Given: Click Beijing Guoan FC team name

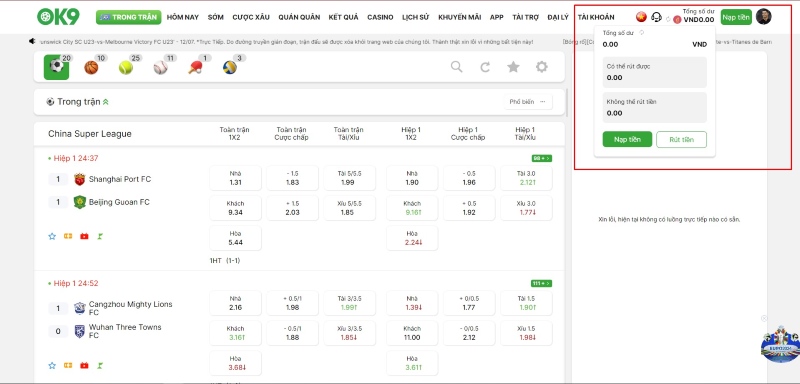Looking at the screenshot, I should point(119,202).
